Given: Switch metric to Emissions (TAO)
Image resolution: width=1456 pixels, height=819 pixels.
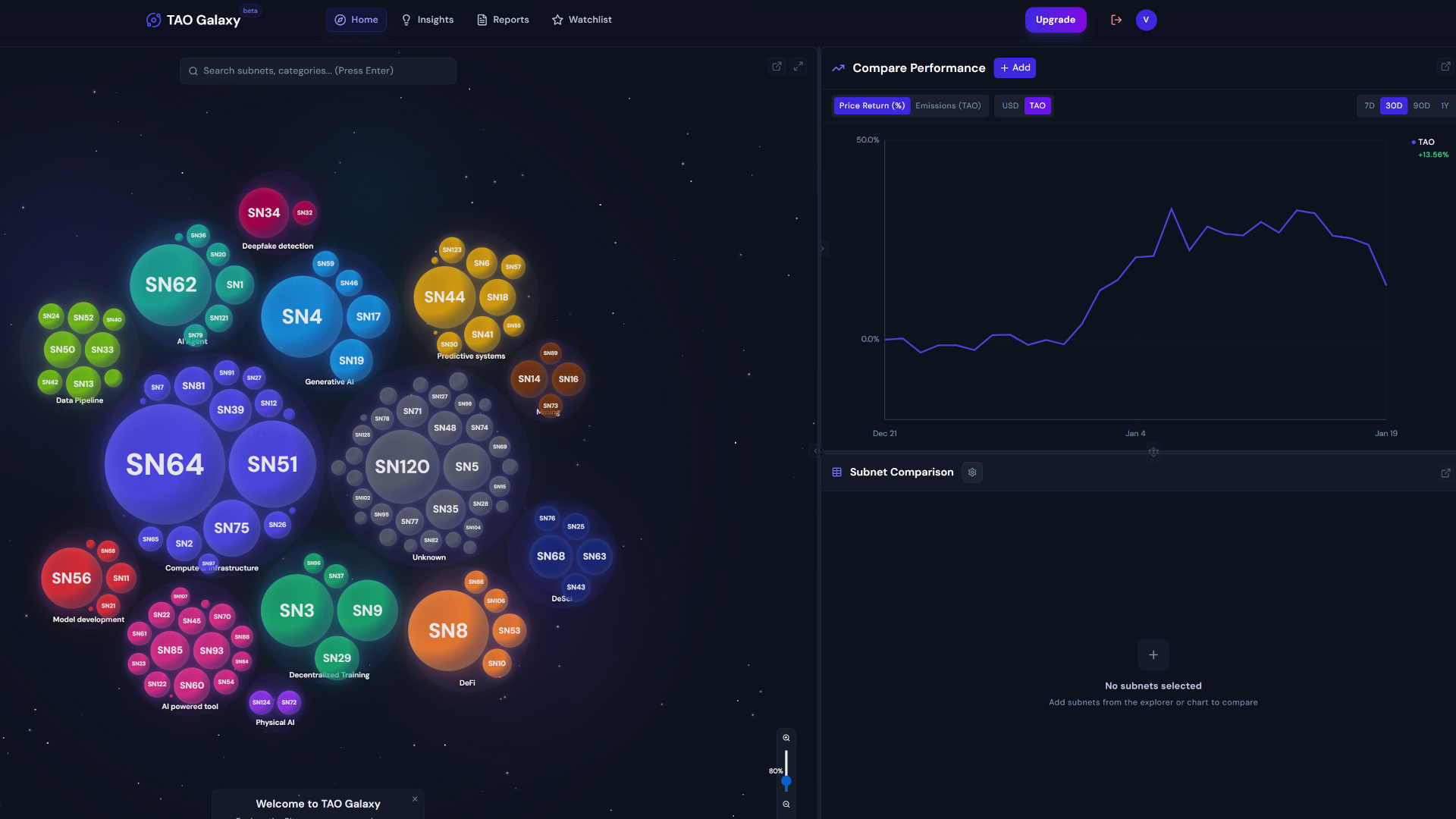Looking at the screenshot, I should (x=948, y=106).
